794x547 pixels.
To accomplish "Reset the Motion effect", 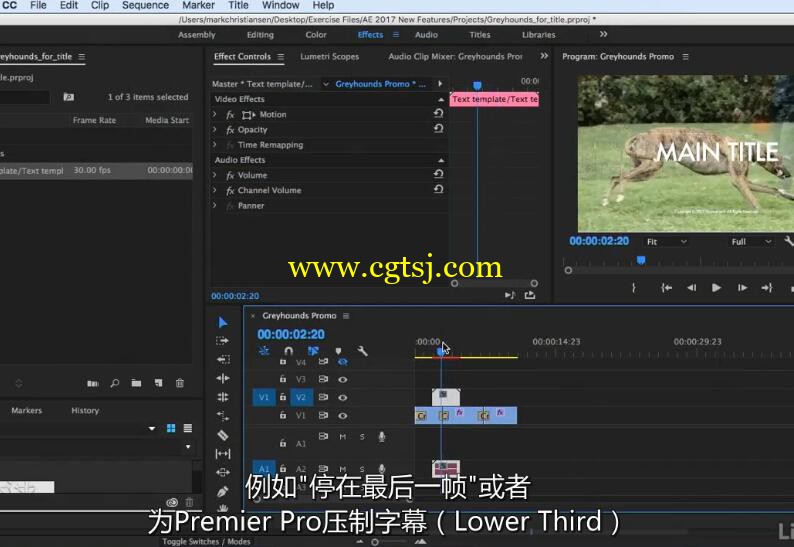I will (439, 113).
